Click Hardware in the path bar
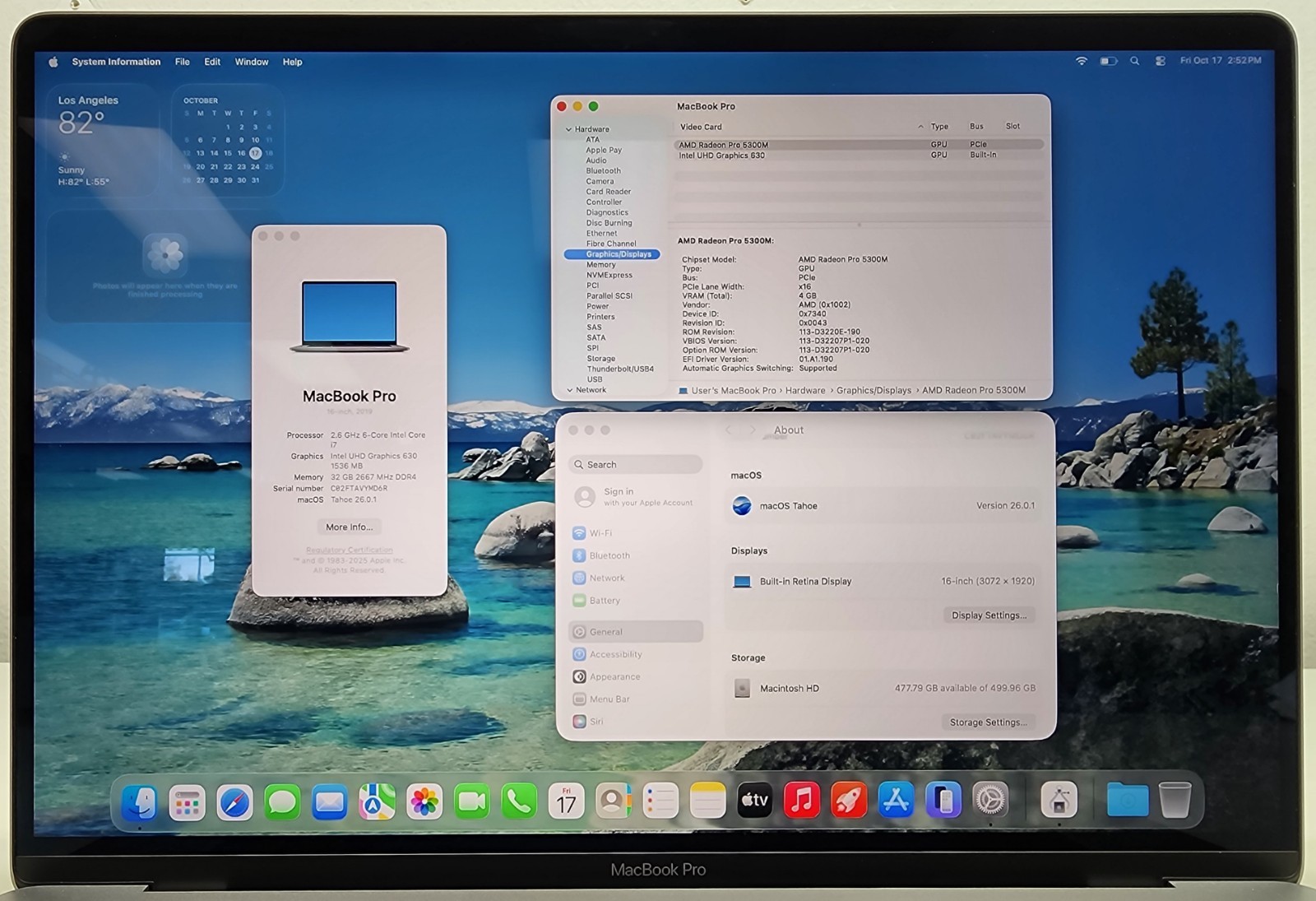 click(805, 391)
